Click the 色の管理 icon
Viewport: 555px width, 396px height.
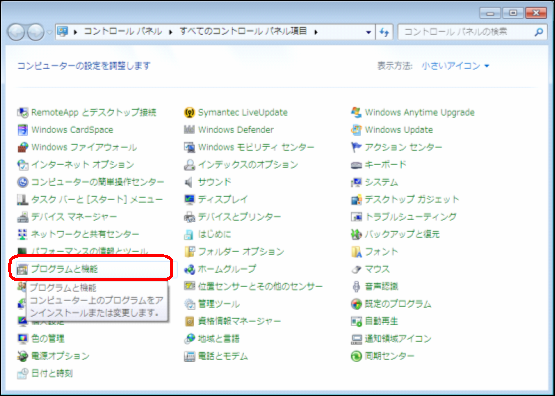point(22,339)
